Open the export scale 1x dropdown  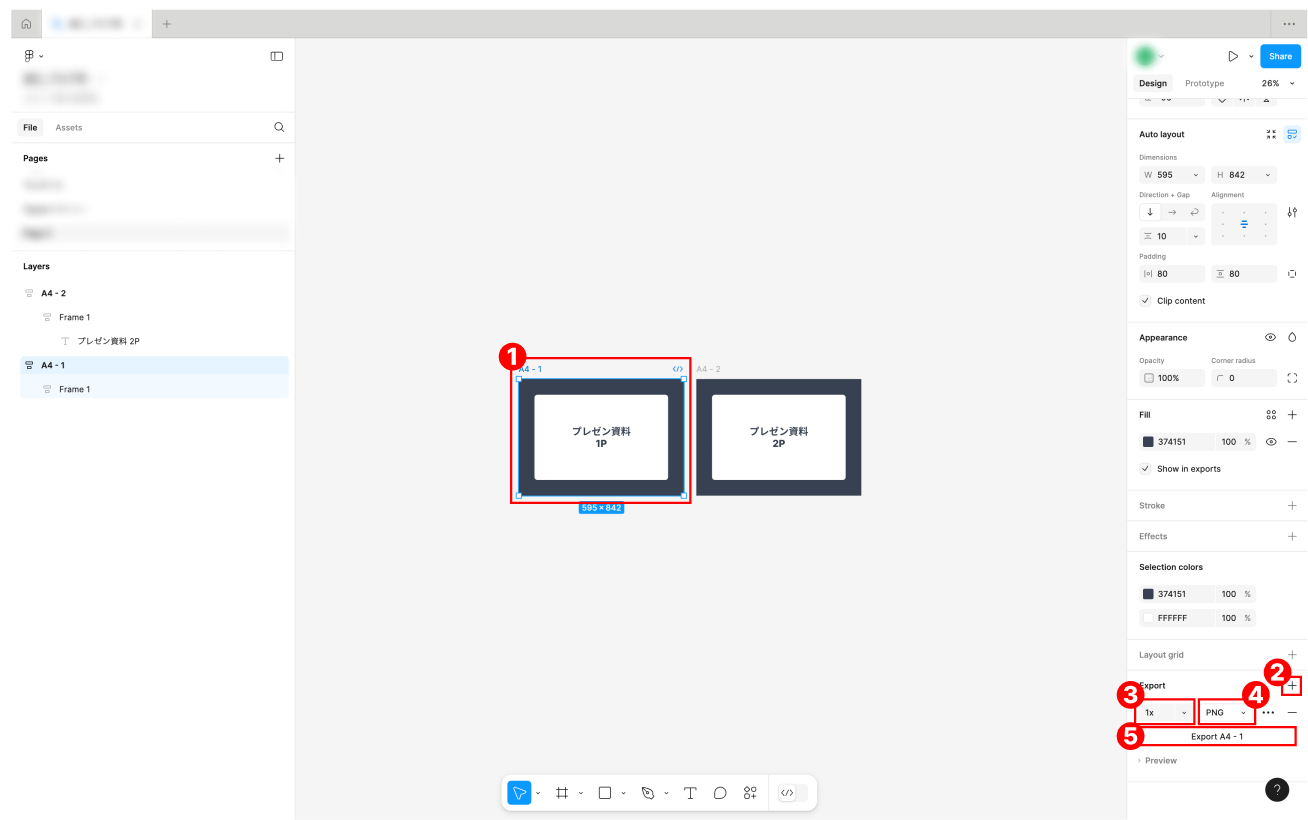click(1166, 713)
